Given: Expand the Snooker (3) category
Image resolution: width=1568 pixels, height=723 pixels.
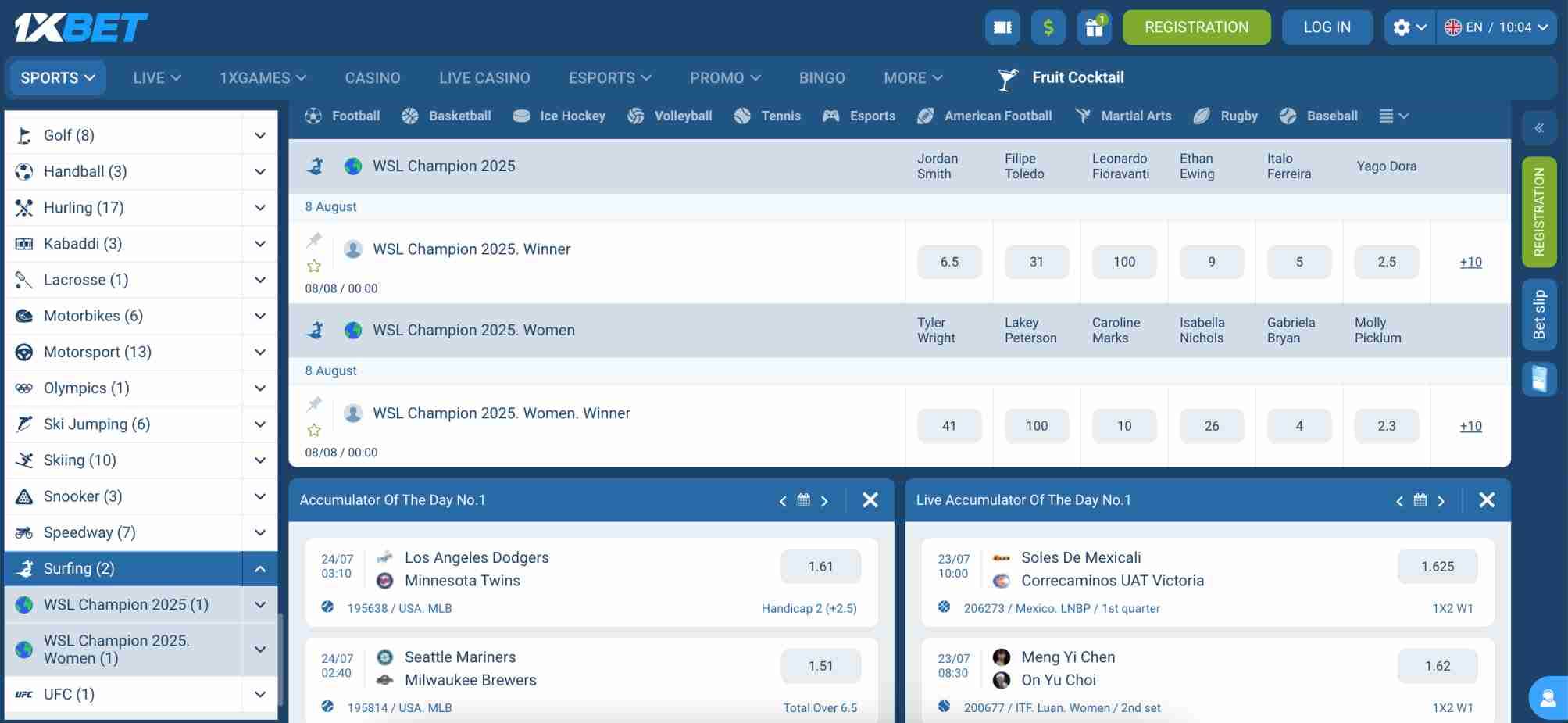Looking at the screenshot, I should (260, 496).
